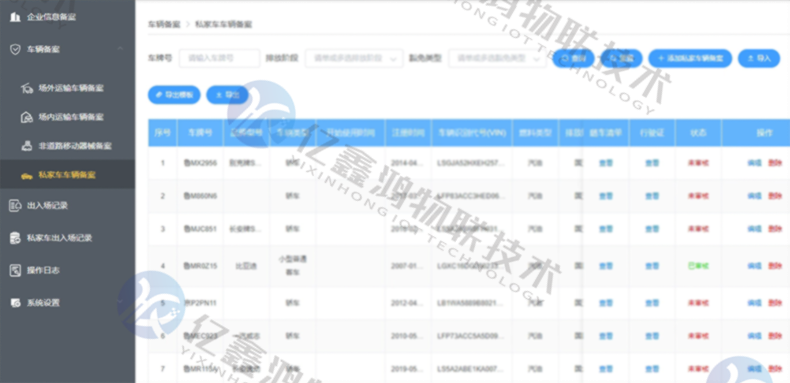790x383 pixels.
Task: Select 车辆备案 in the breadcrumb
Action: point(164,24)
